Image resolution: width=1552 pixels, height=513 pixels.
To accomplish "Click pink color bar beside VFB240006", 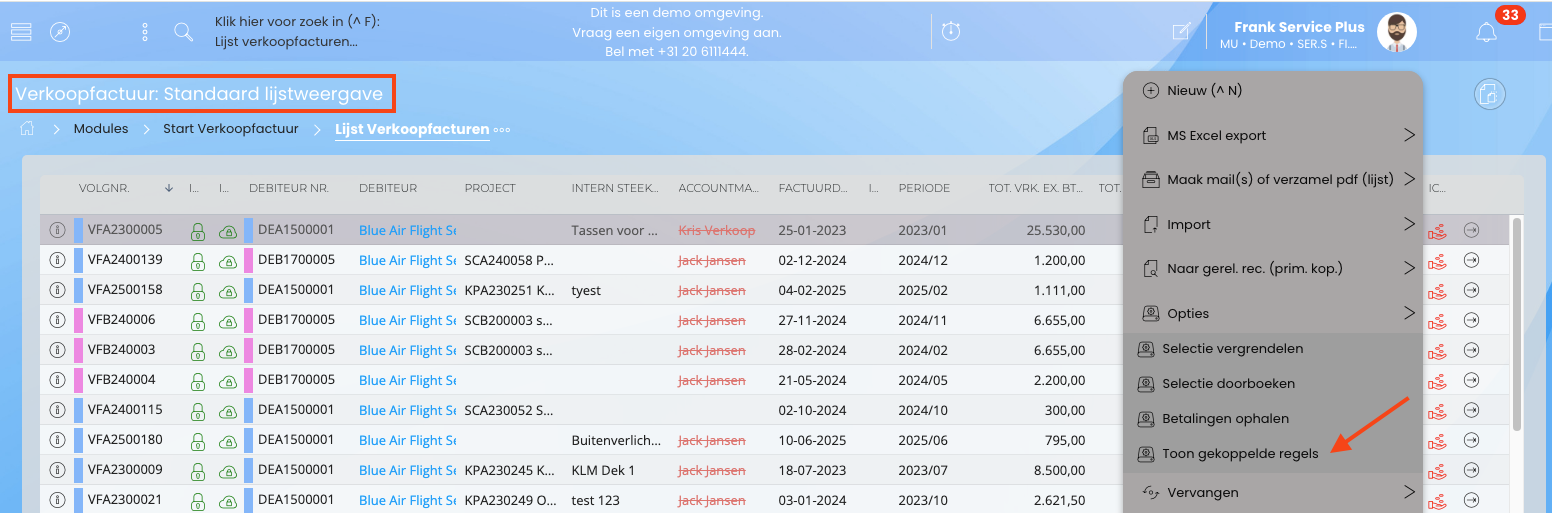I will pyautogui.click(x=78, y=320).
